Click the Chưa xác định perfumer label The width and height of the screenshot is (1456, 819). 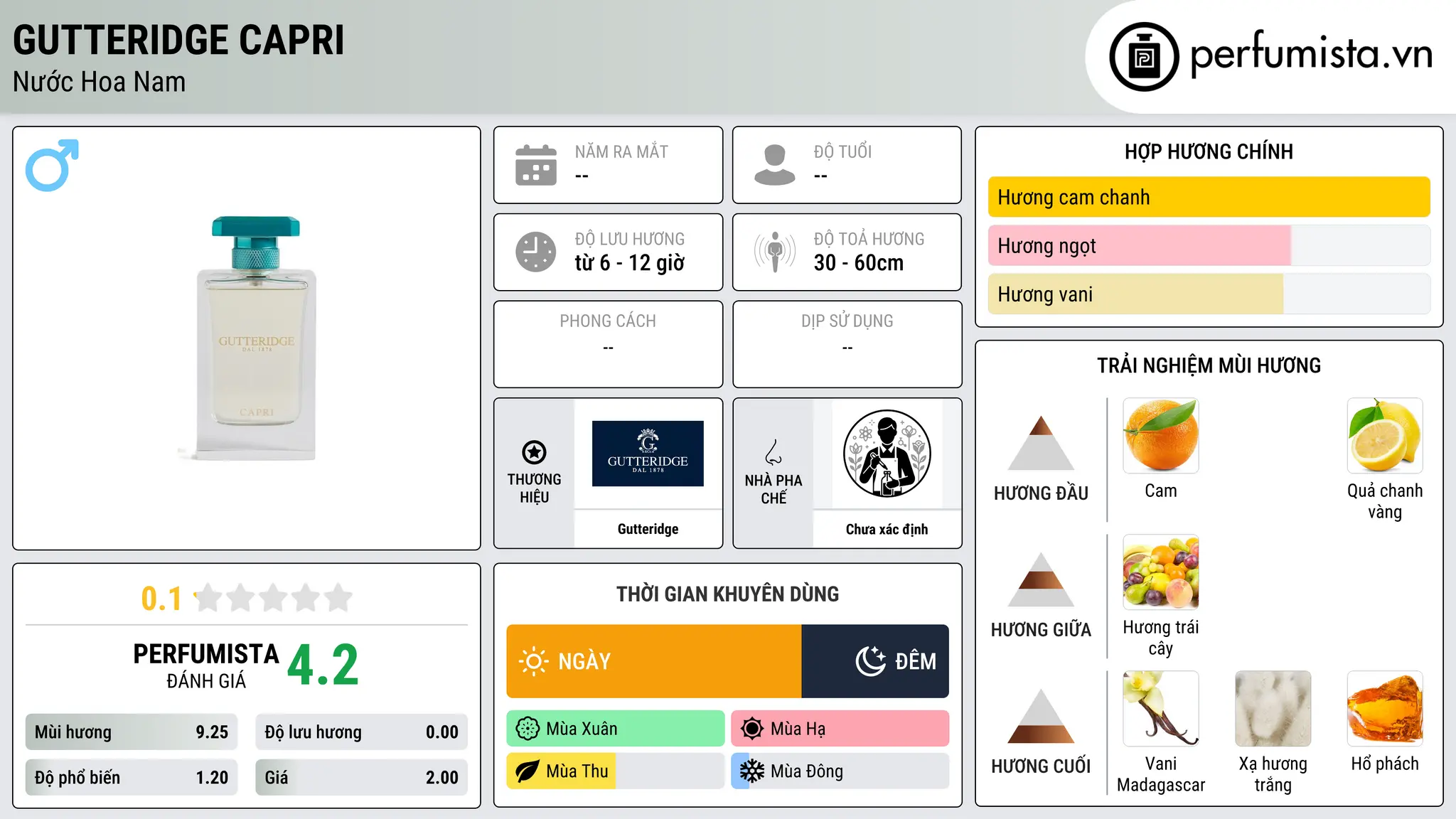click(x=887, y=529)
